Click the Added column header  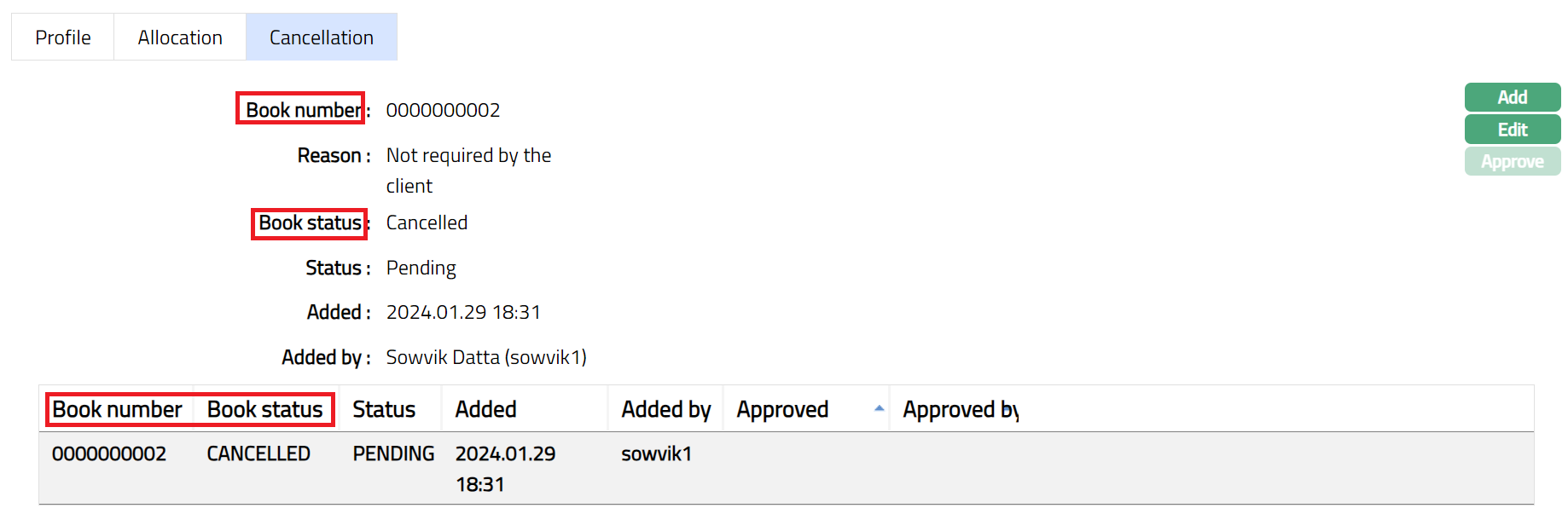tap(485, 410)
